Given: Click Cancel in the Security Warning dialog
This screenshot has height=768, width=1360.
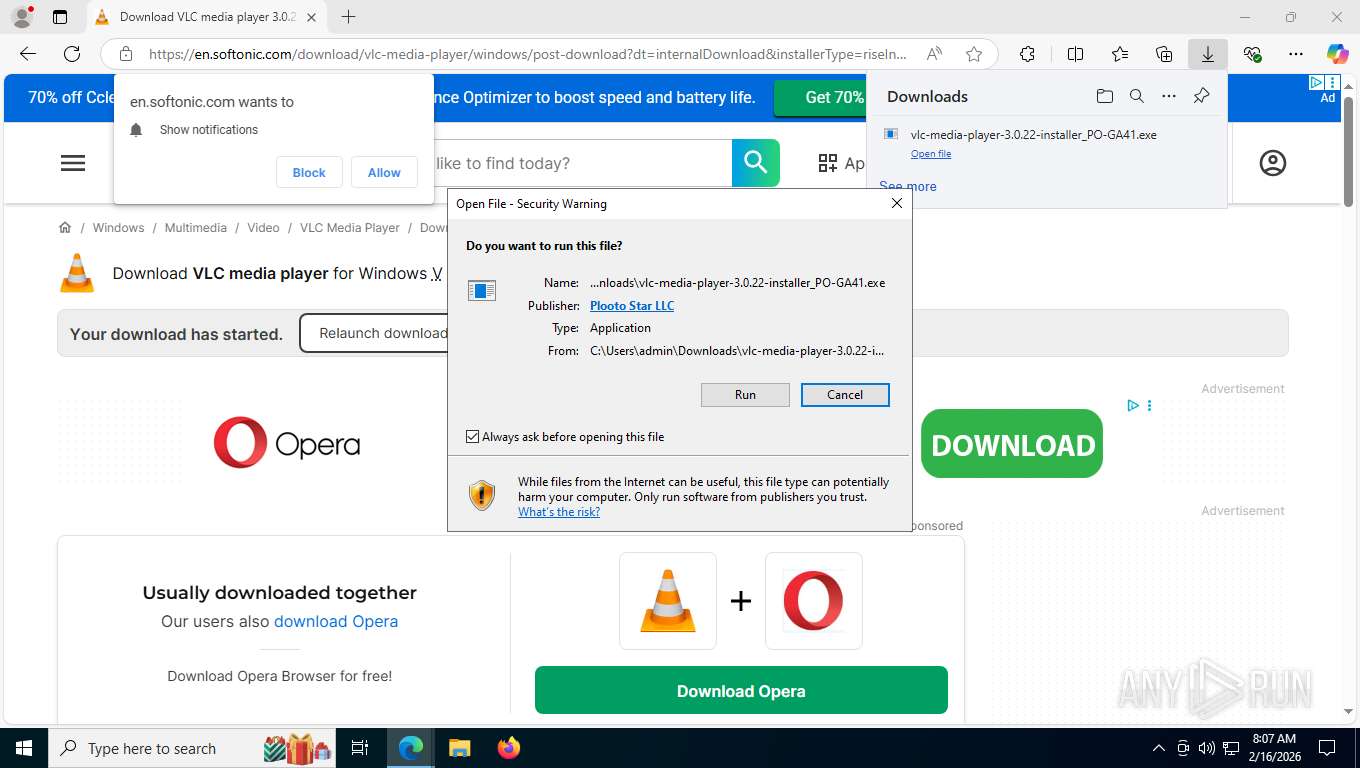Looking at the screenshot, I should click(x=845, y=395).
